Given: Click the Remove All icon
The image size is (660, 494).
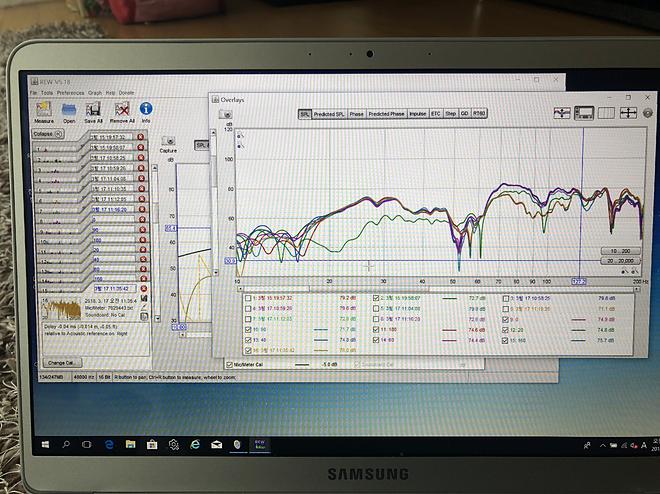Looking at the screenshot, I should click(122, 110).
